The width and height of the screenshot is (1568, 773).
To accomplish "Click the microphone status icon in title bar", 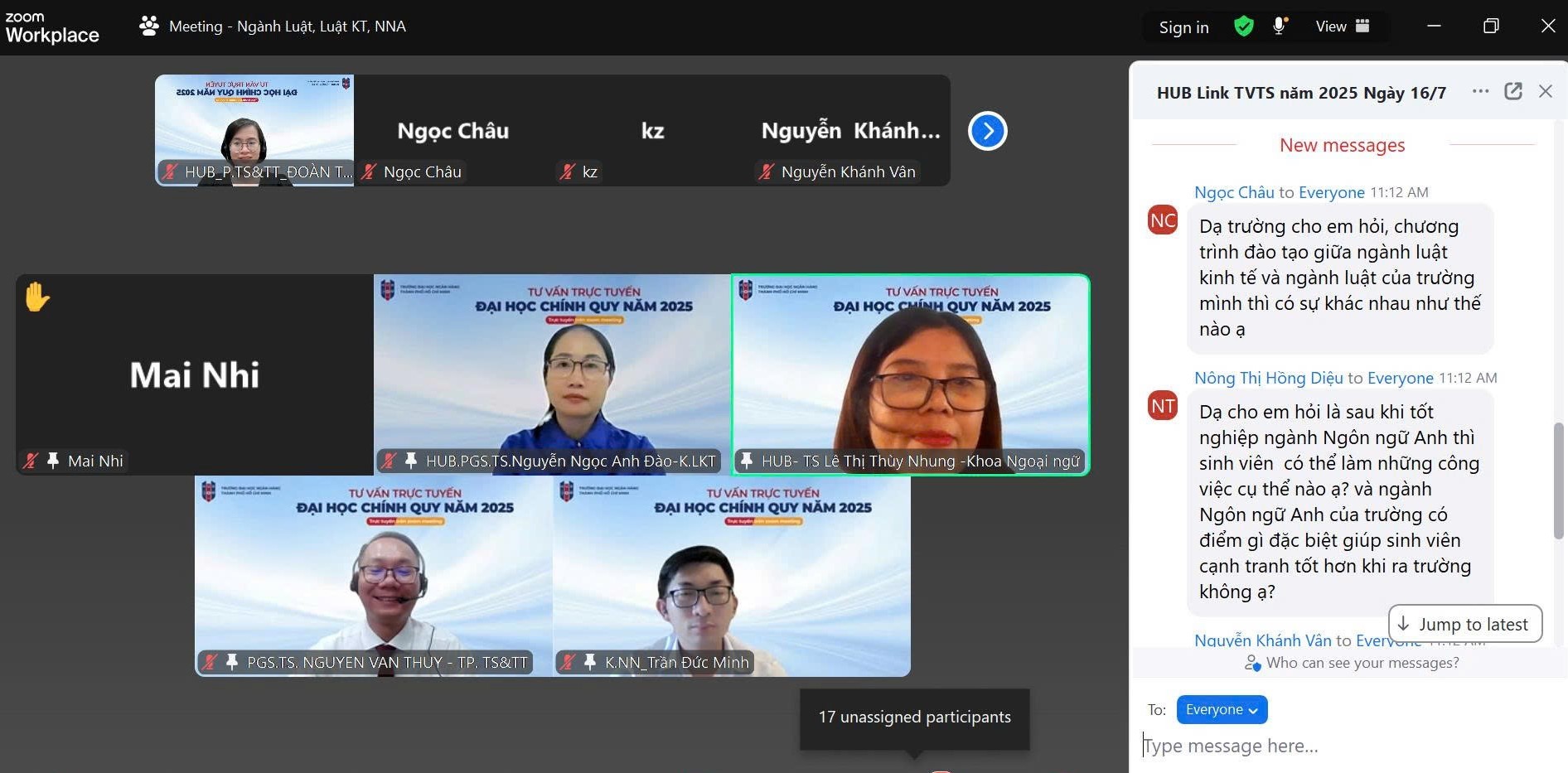I will pos(1280,27).
